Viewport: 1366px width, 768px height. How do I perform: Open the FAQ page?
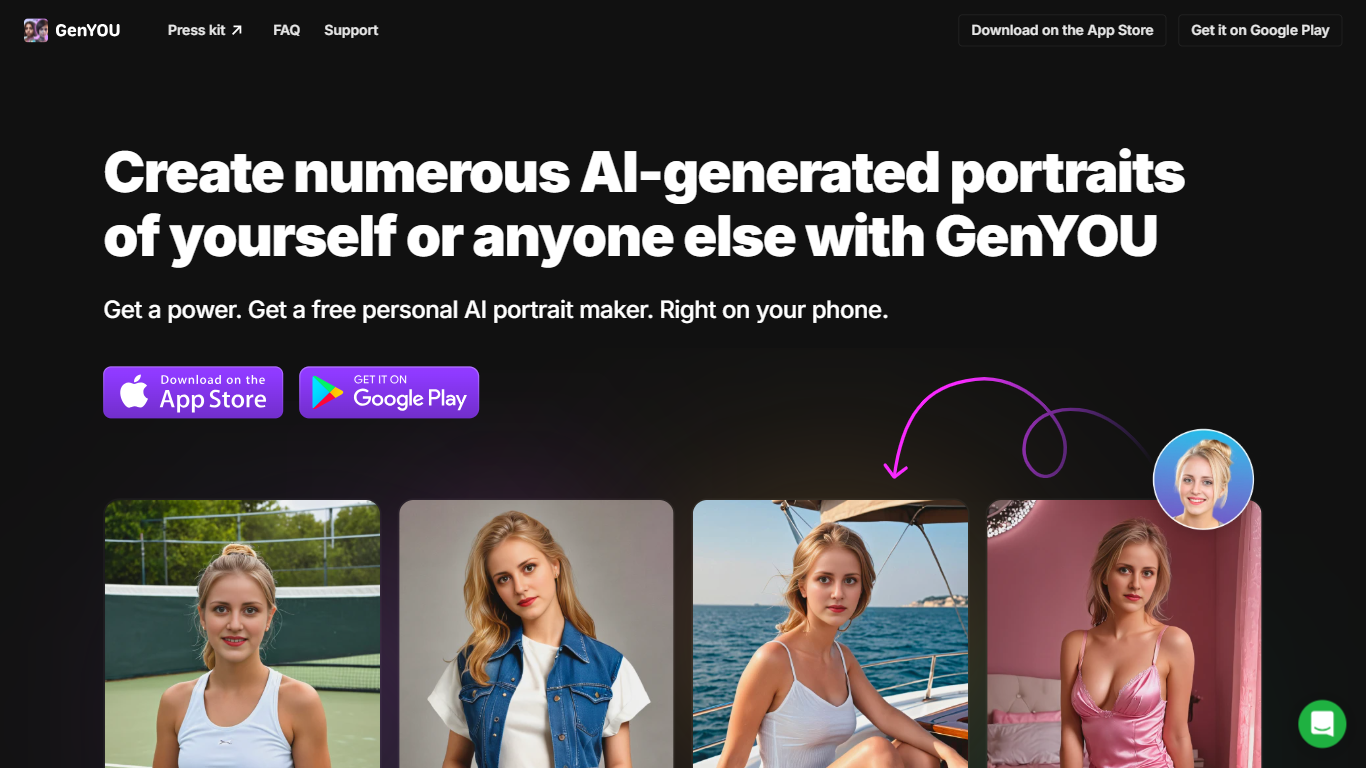(286, 30)
